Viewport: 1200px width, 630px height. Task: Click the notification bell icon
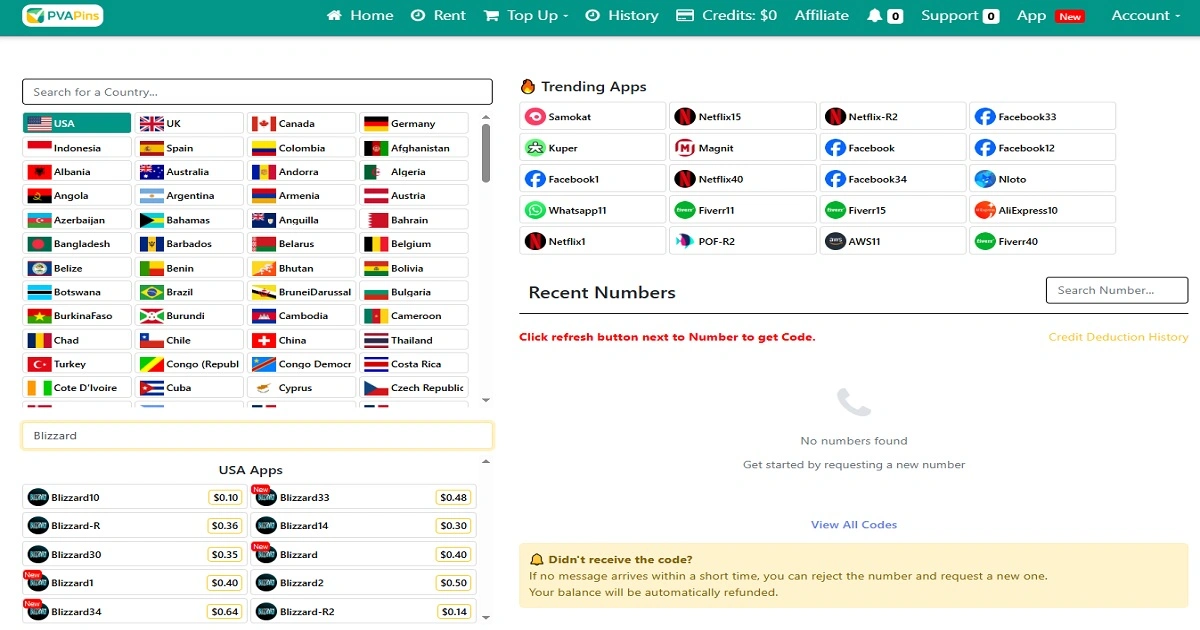(875, 16)
